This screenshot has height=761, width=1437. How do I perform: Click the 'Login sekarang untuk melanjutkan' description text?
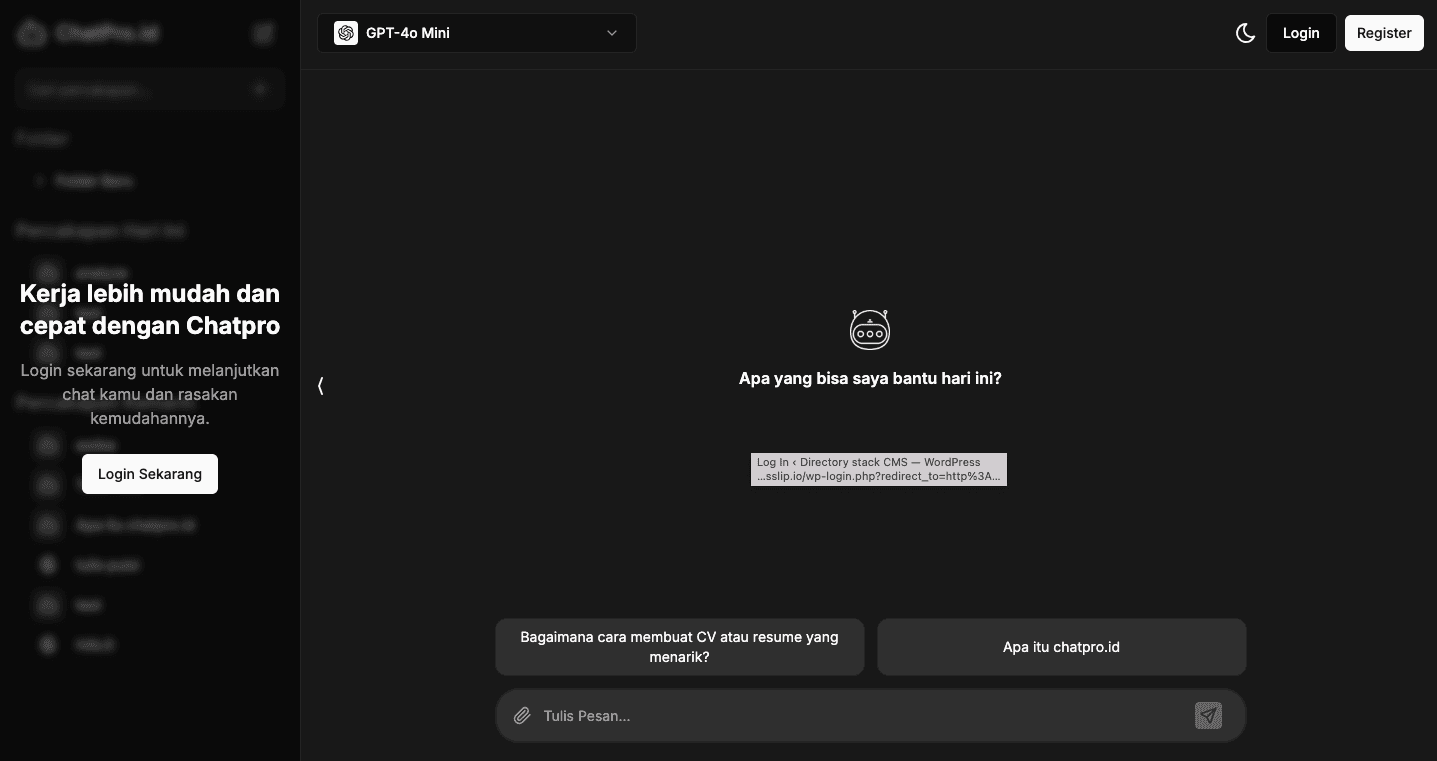click(150, 394)
